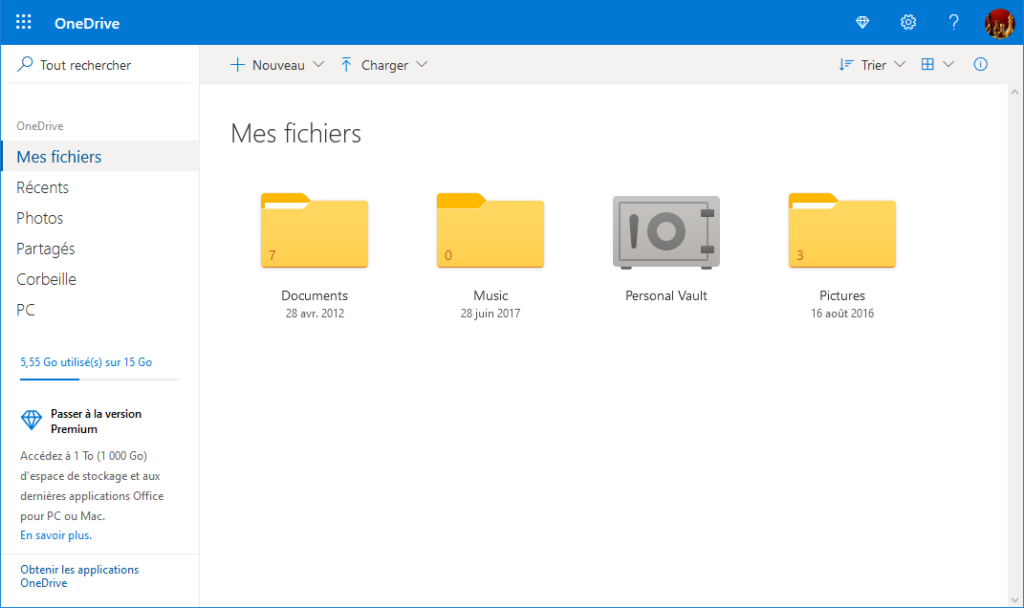The height and width of the screenshot is (608, 1024).
Task: Click the grid view layout icon
Action: pyautogui.click(x=927, y=64)
